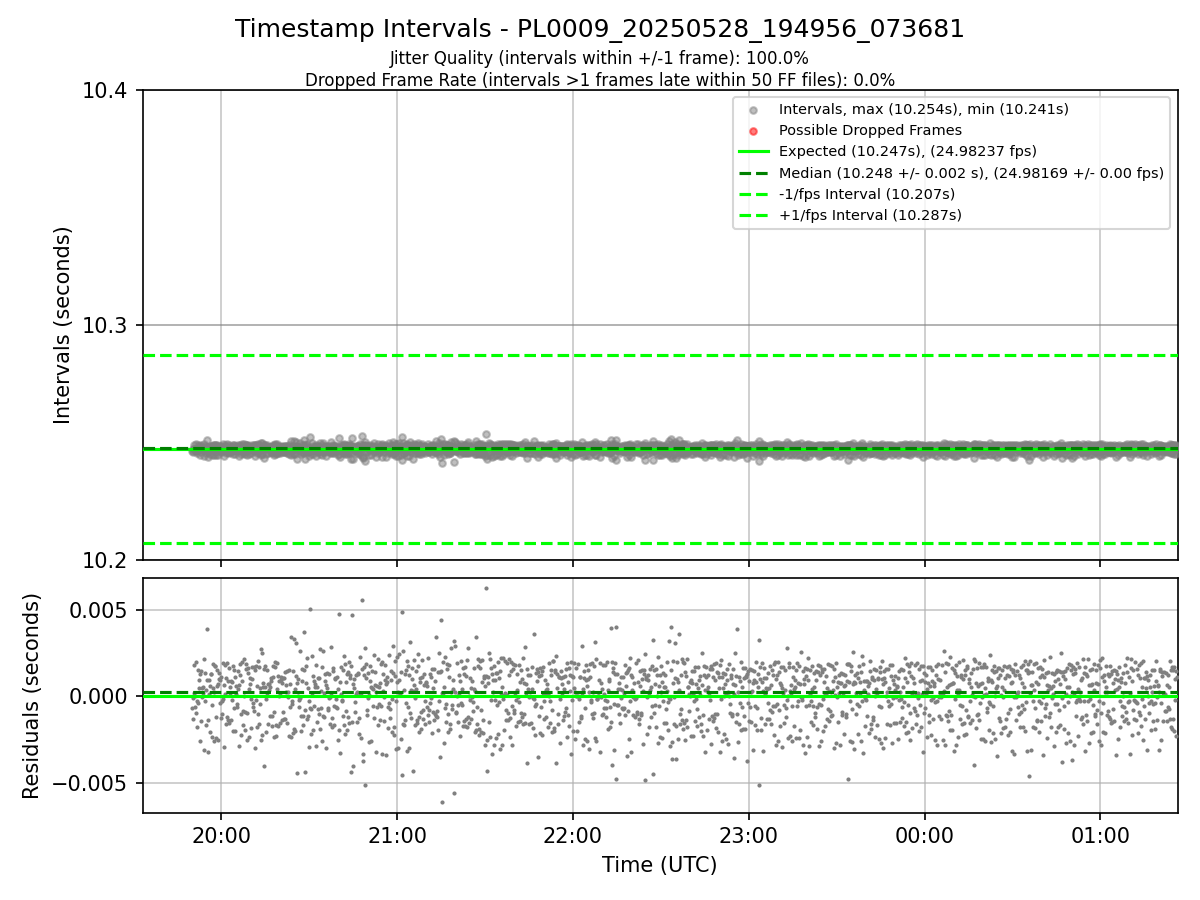Click legend entry '-1/fps Interval (10.207s)'
The width and height of the screenshot is (1200, 900).
pyautogui.click(x=867, y=194)
